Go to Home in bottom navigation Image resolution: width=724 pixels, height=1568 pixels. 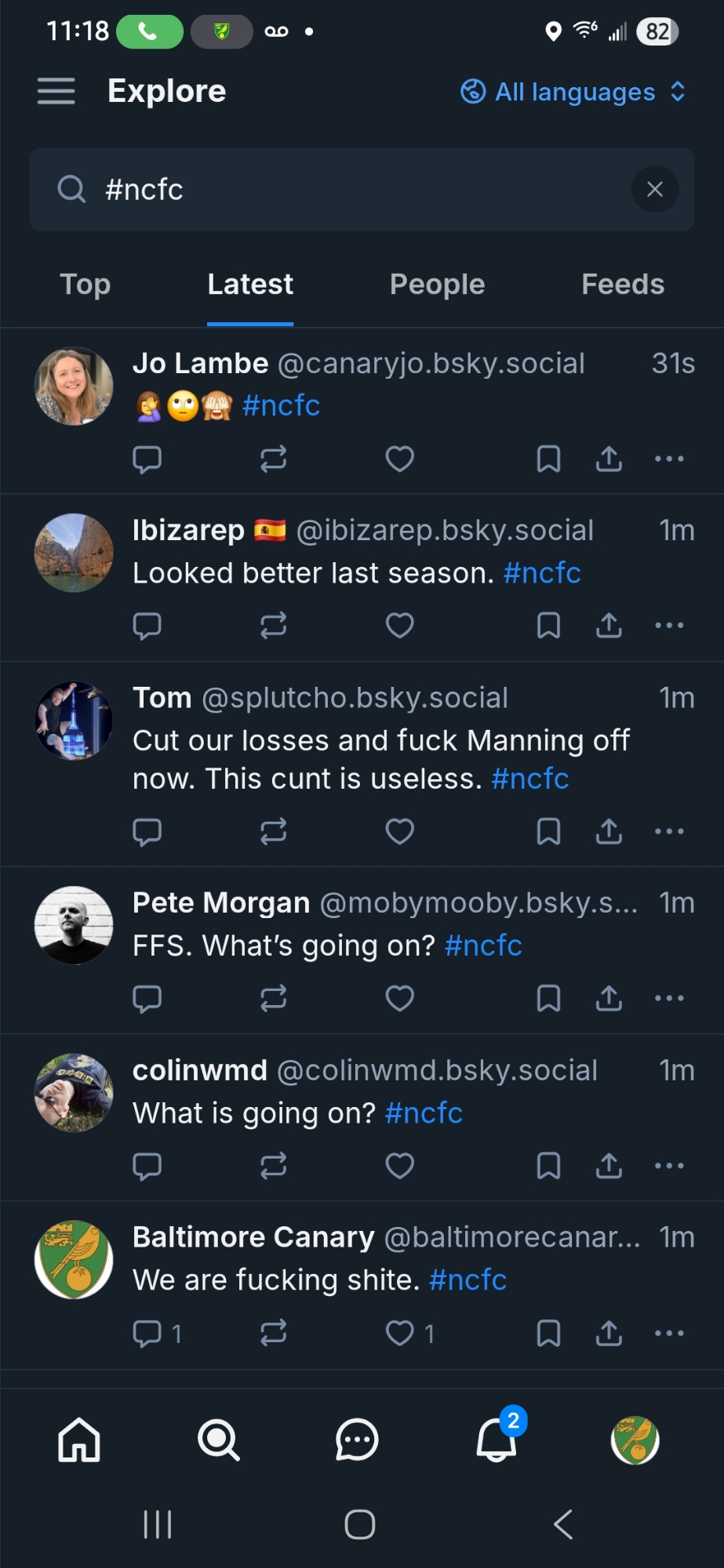[79, 1440]
